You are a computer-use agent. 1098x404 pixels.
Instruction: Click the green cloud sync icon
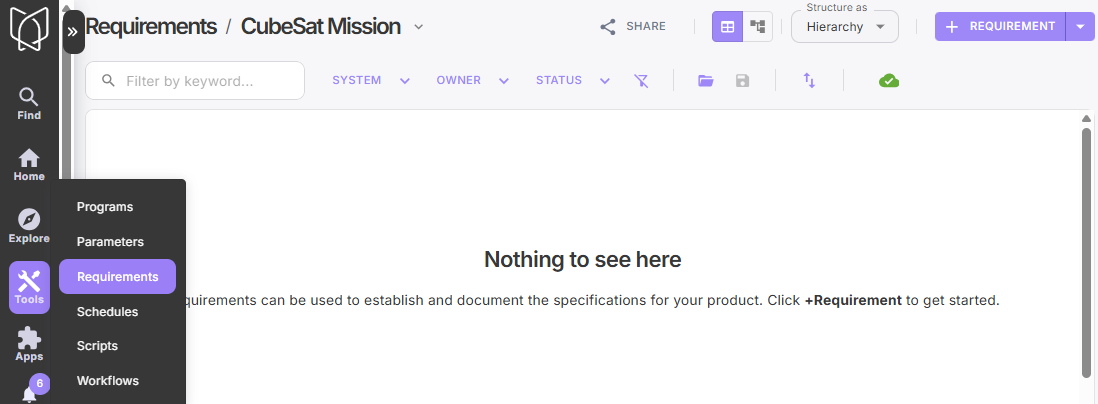[x=889, y=81]
